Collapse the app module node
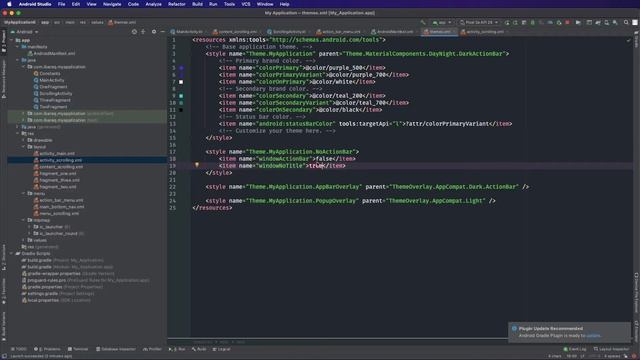 (x=12, y=40)
